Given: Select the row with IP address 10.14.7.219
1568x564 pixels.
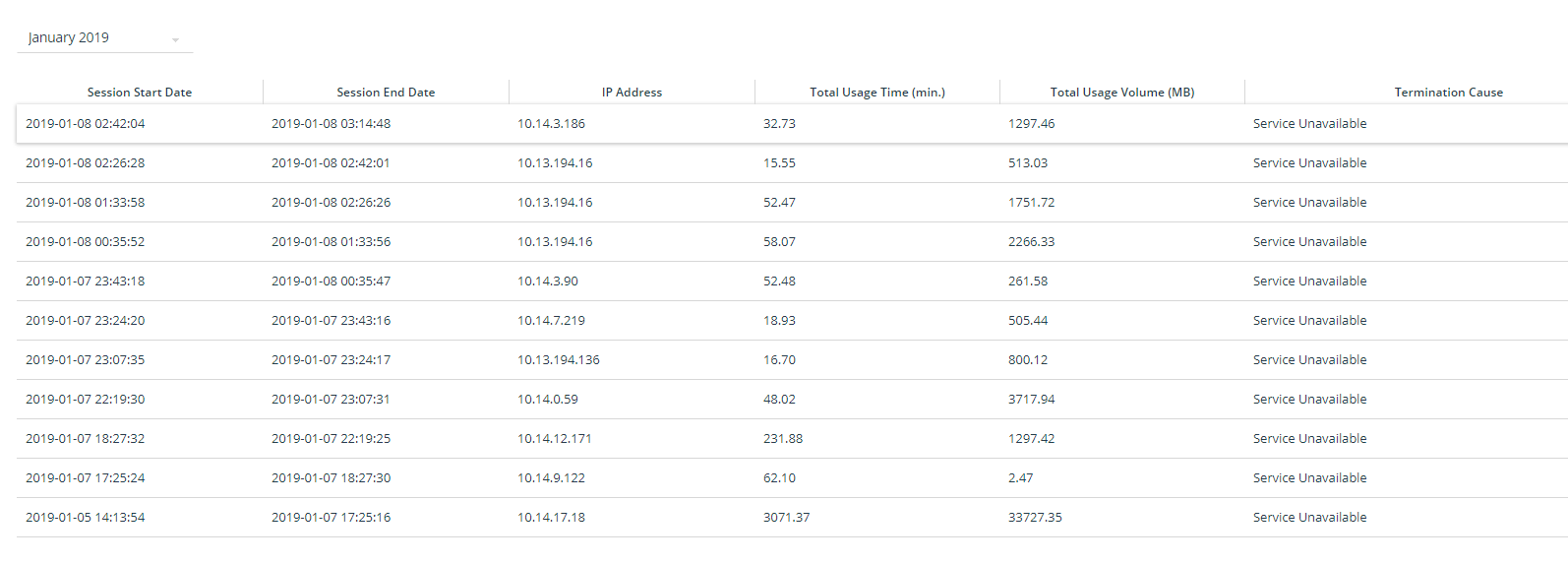Looking at the screenshot, I should (554, 321).
